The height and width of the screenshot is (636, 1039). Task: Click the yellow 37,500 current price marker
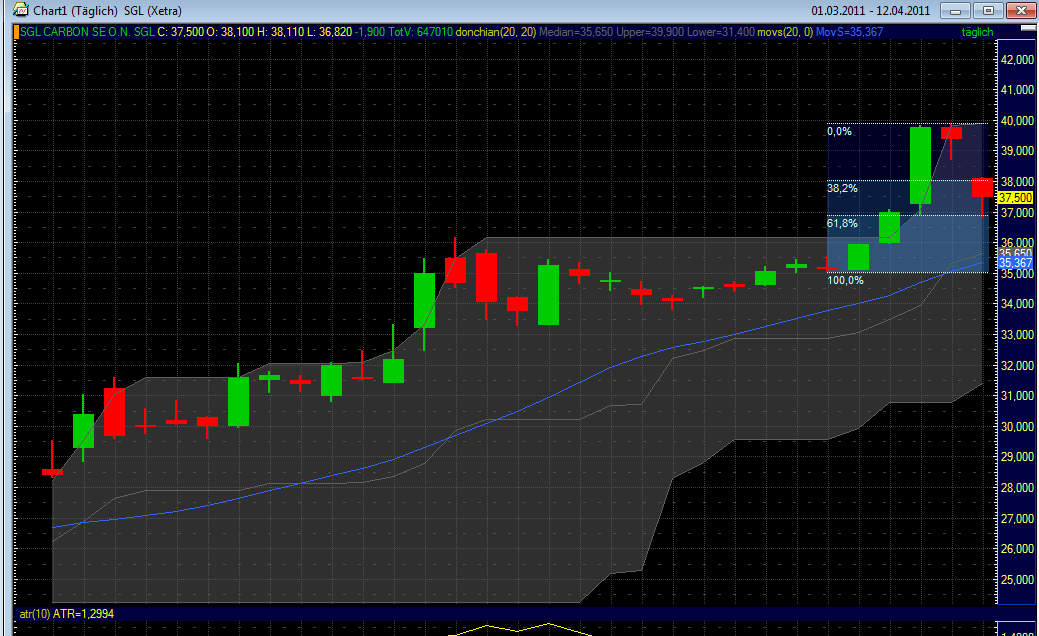[1015, 198]
